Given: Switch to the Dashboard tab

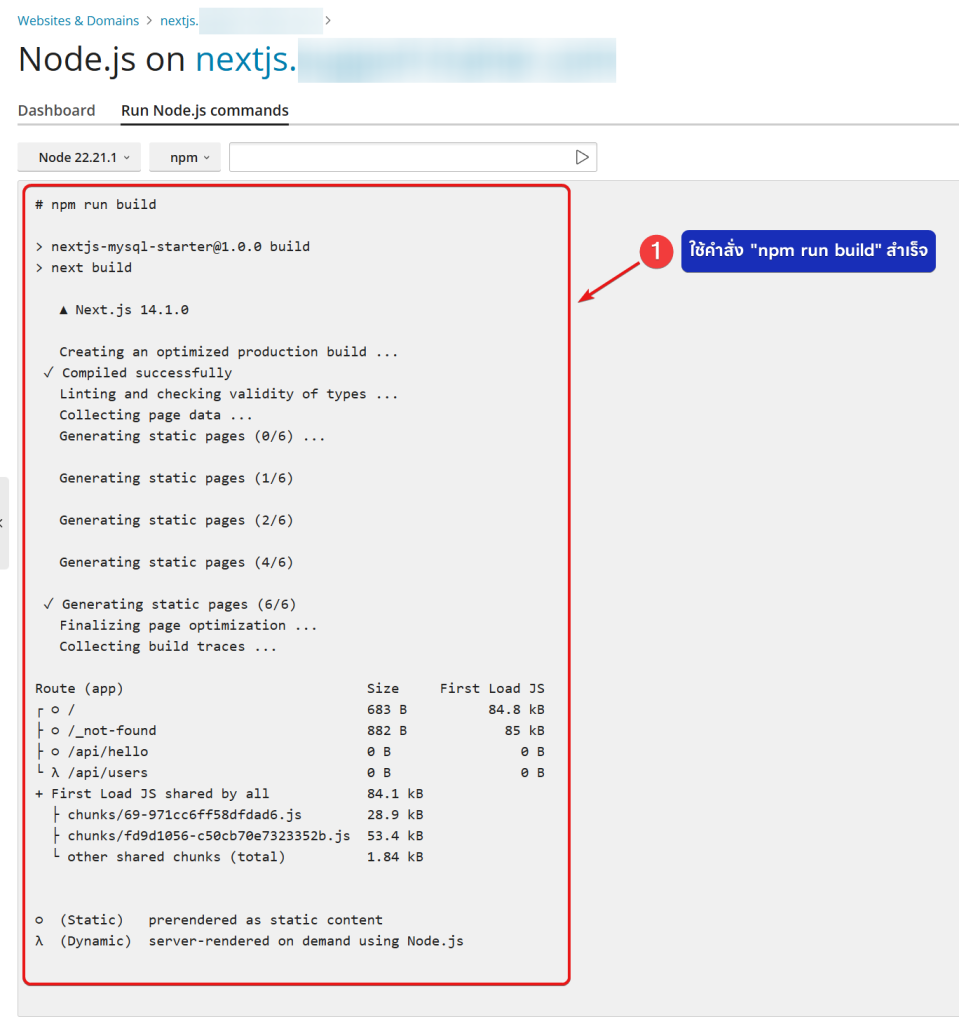Looking at the screenshot, I should coord(56,111).
